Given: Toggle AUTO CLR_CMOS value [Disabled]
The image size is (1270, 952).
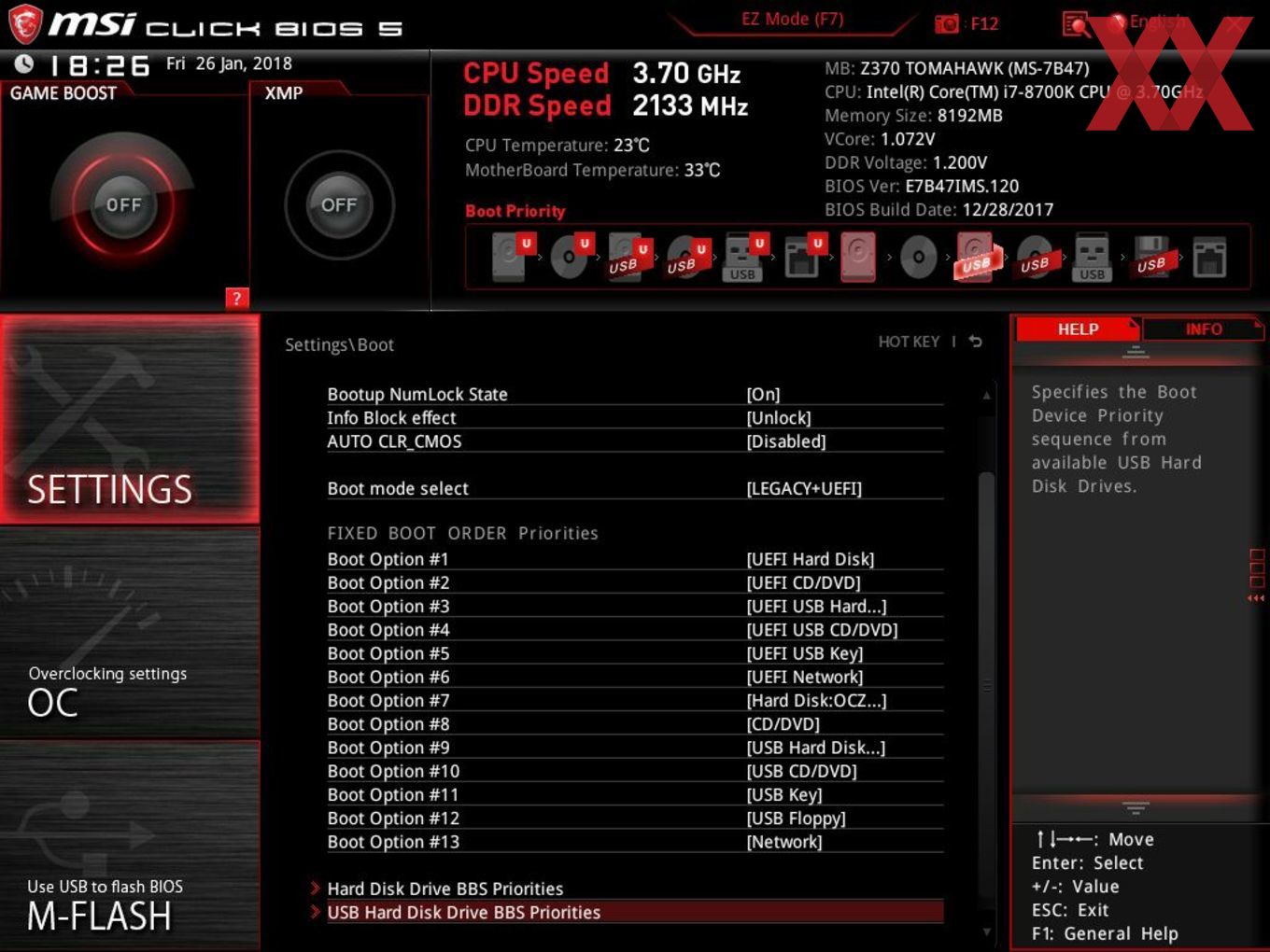Looking at the screenshot, I should (786, 441).
